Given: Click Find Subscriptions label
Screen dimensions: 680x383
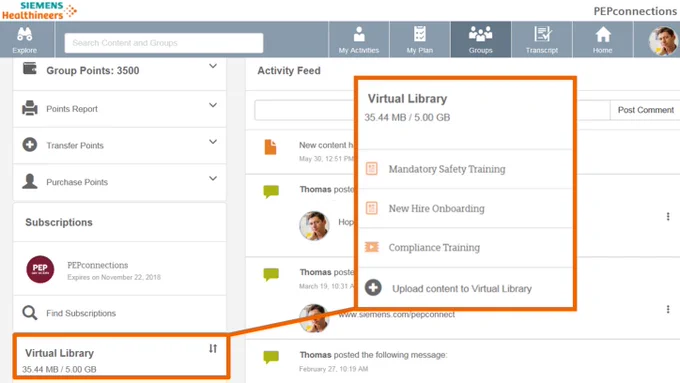Looking at the screenshot, I should [x=81, y=313].
